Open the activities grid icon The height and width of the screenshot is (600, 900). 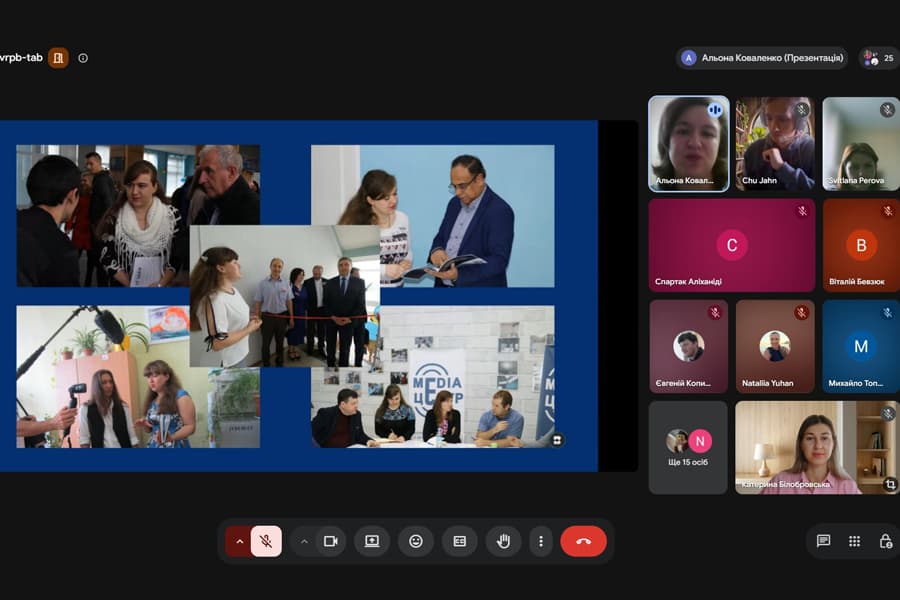(x=854, y=541)
